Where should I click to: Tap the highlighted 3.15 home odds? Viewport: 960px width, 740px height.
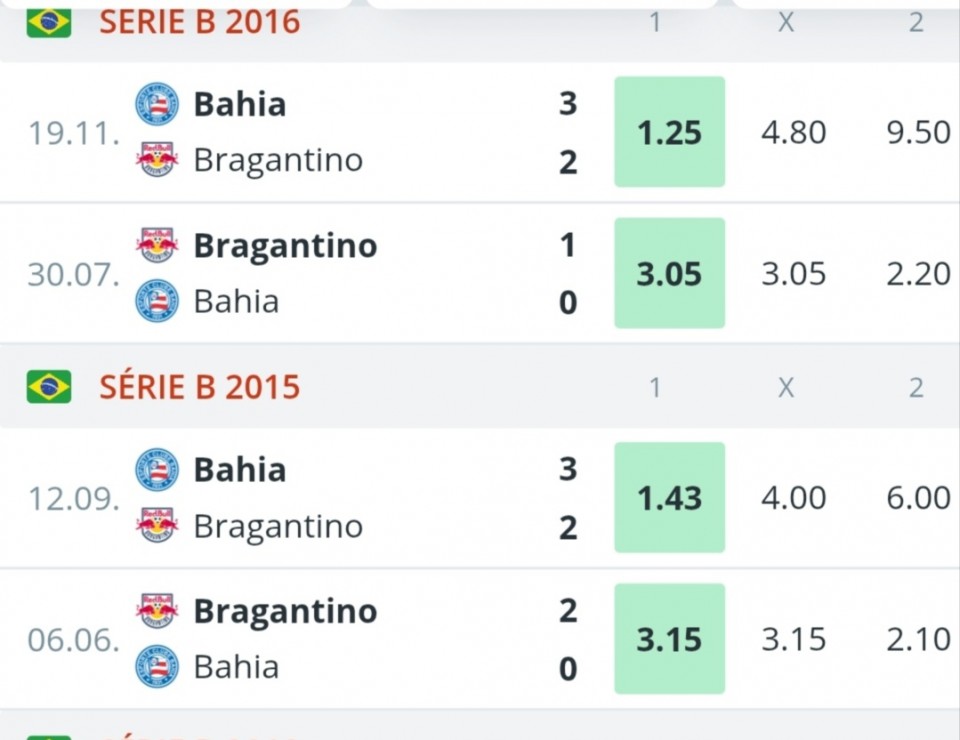click(x=669, y=639)
